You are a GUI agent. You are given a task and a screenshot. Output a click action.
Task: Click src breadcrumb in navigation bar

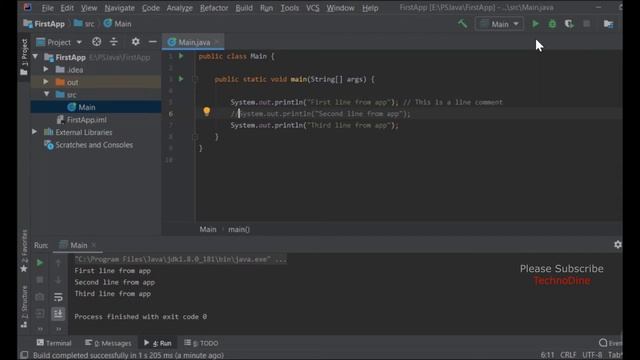click(x=84, y=24)
